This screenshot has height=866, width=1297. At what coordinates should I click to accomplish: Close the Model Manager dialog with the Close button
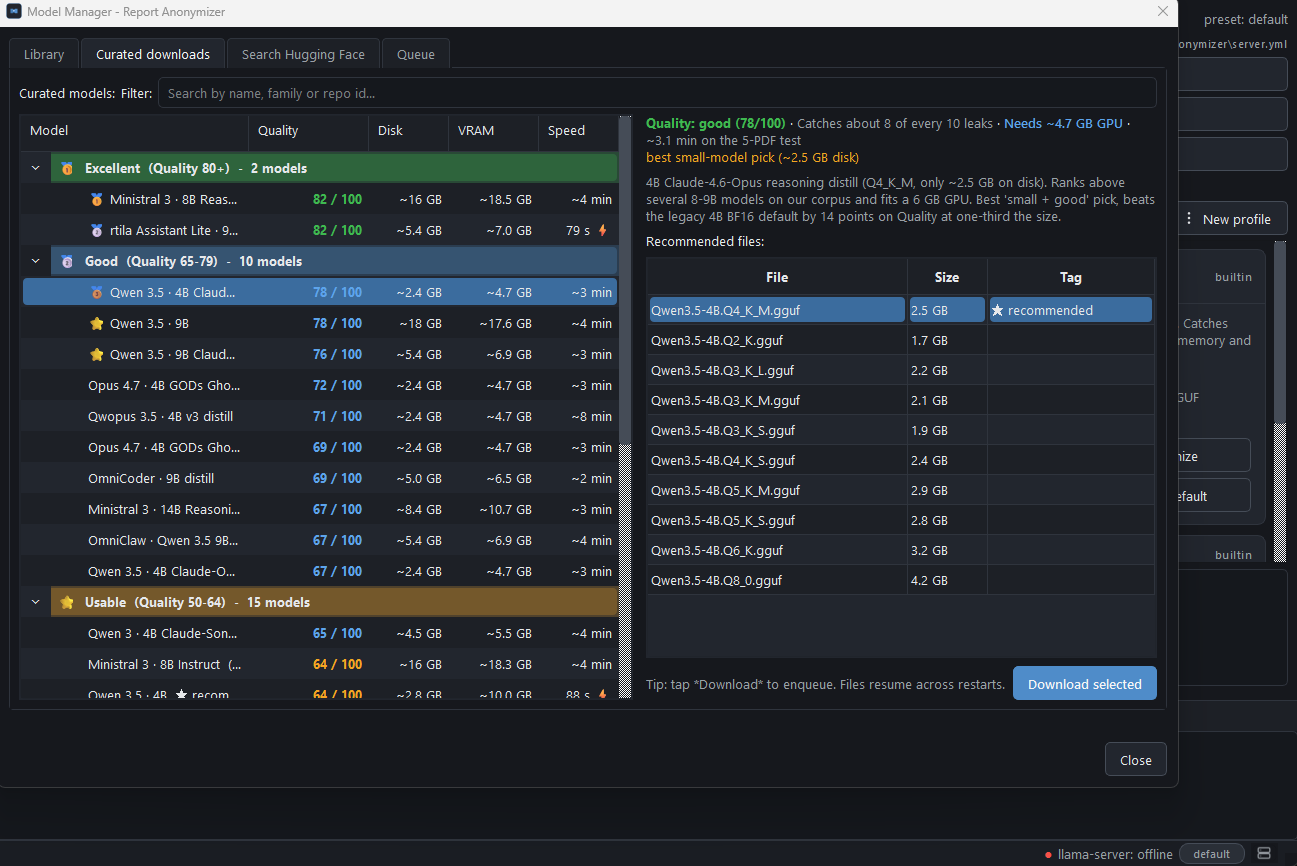click(1136, 760)
